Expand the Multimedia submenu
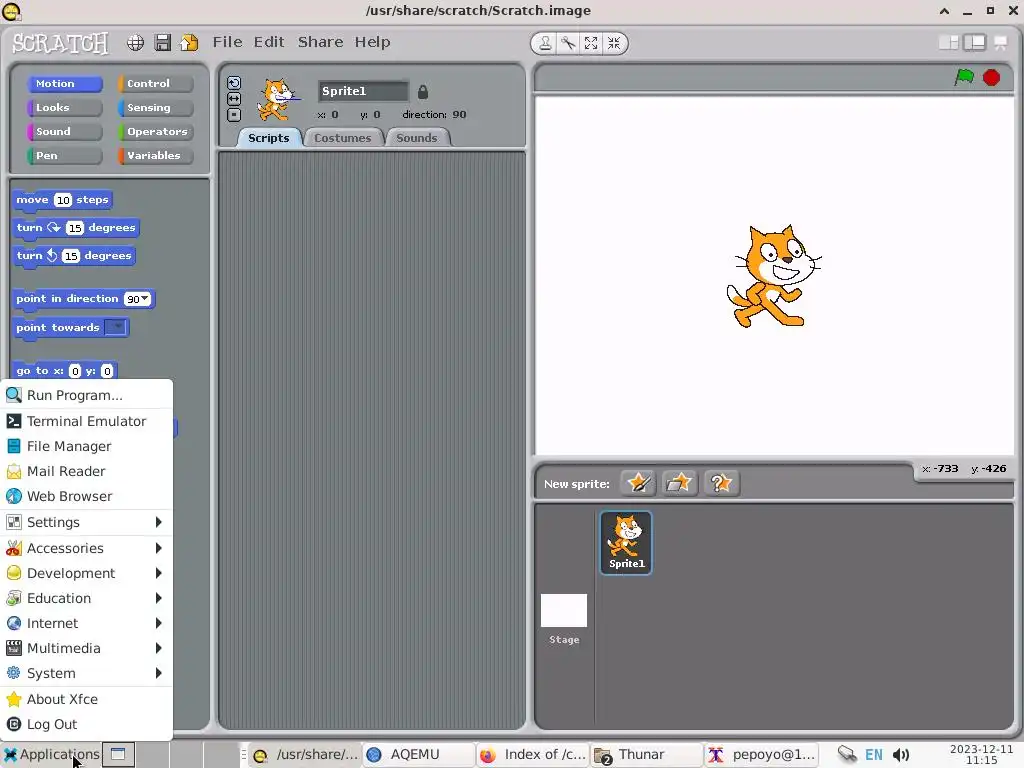The height and width of the screenshot is (768, 1024). tap(86, 648)
